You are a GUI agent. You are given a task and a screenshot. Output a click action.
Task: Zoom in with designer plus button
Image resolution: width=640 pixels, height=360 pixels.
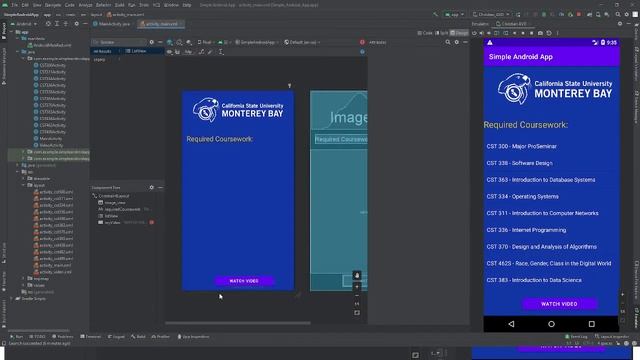(357, 287)
